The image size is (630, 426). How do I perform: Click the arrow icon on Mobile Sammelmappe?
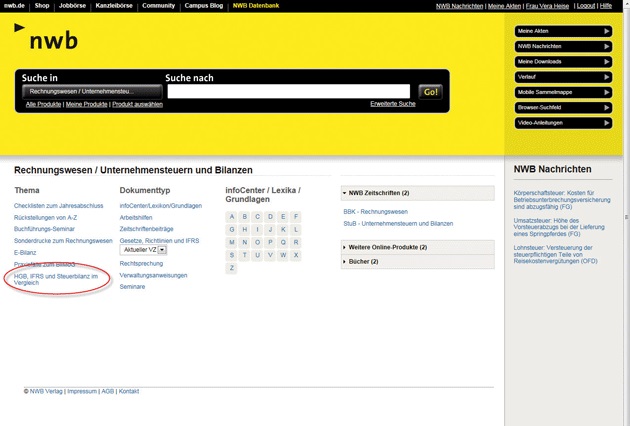tap(605, 92)
